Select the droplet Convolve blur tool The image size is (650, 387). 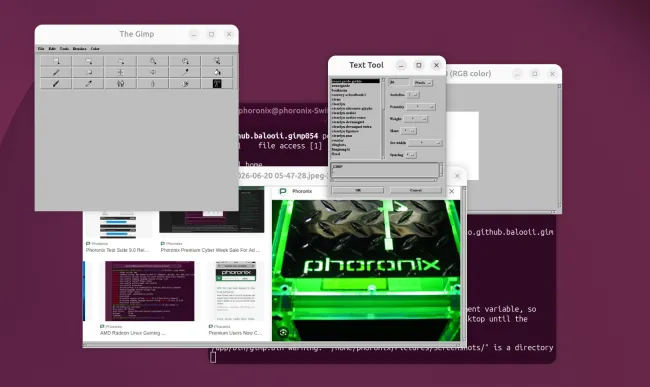(153, 84)
